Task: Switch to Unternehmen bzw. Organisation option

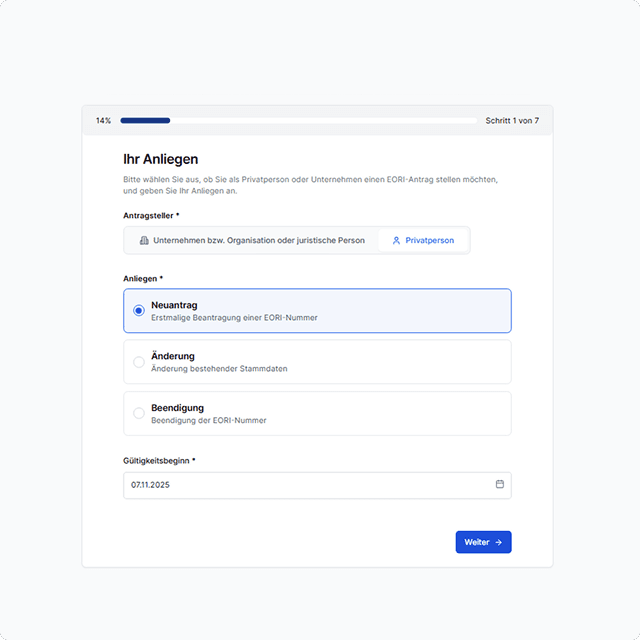Action: coord(251,241)
